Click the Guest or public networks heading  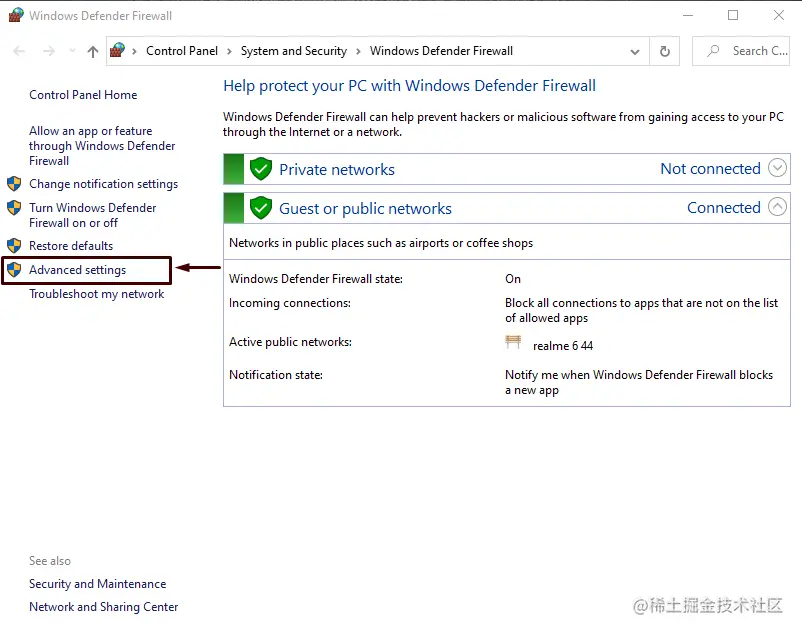point(365,209)
